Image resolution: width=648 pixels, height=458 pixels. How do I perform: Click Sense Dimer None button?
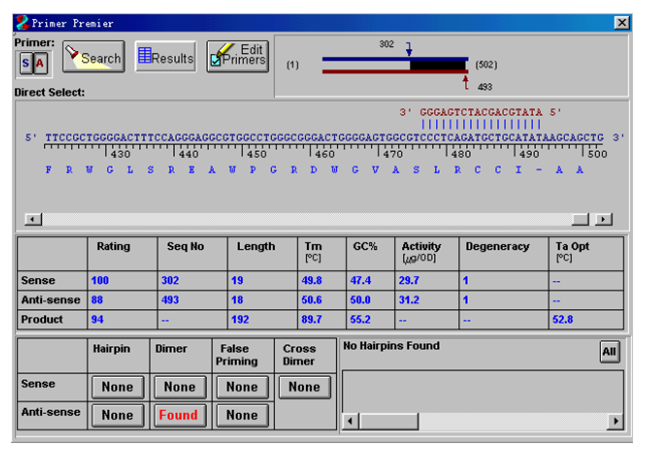click(179, 387)
